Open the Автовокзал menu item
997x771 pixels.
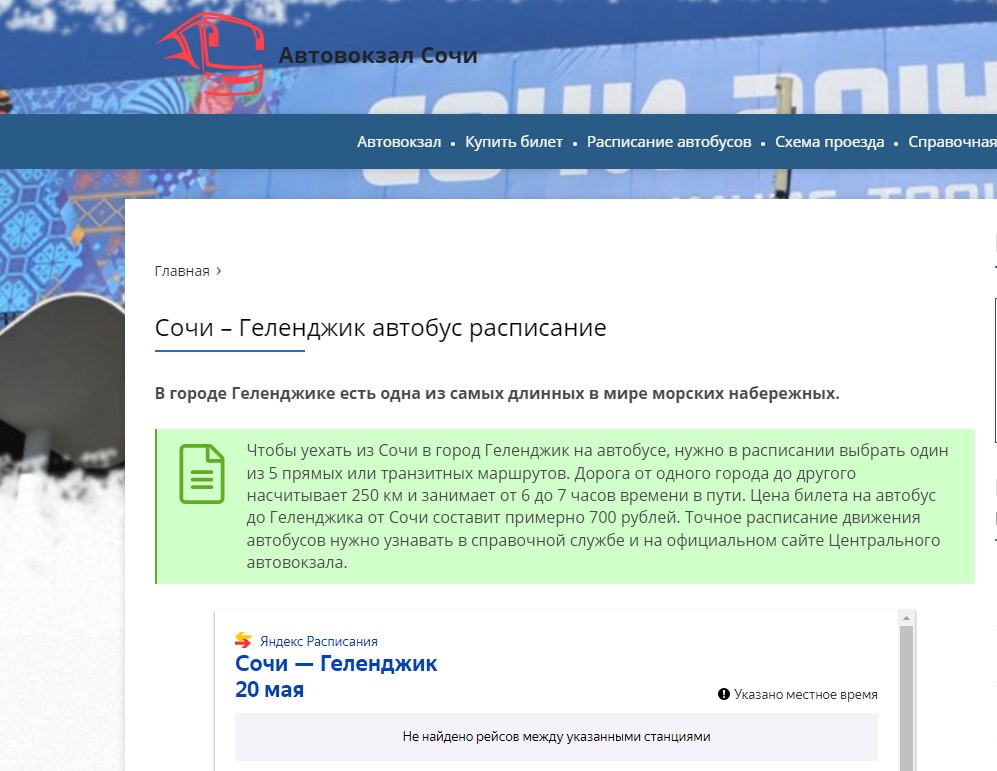[399, 142]
